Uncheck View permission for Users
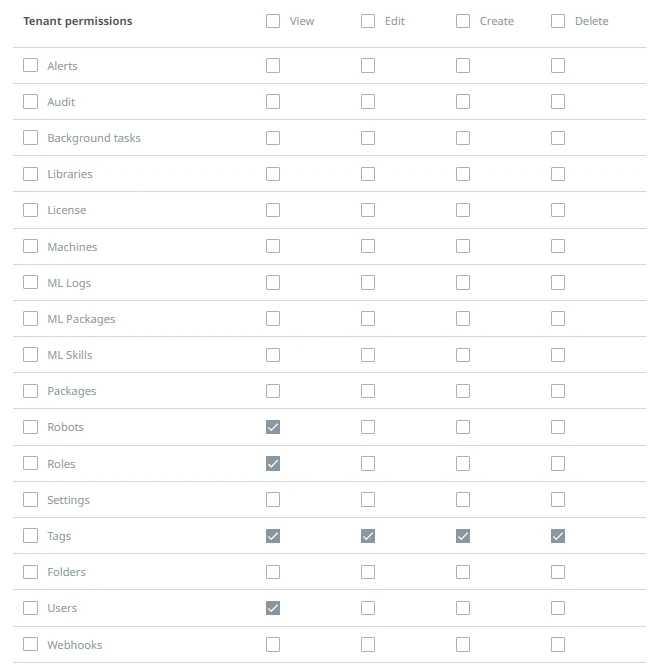The width and height of the screenshot is (650, 671). (x=273, y=608)
